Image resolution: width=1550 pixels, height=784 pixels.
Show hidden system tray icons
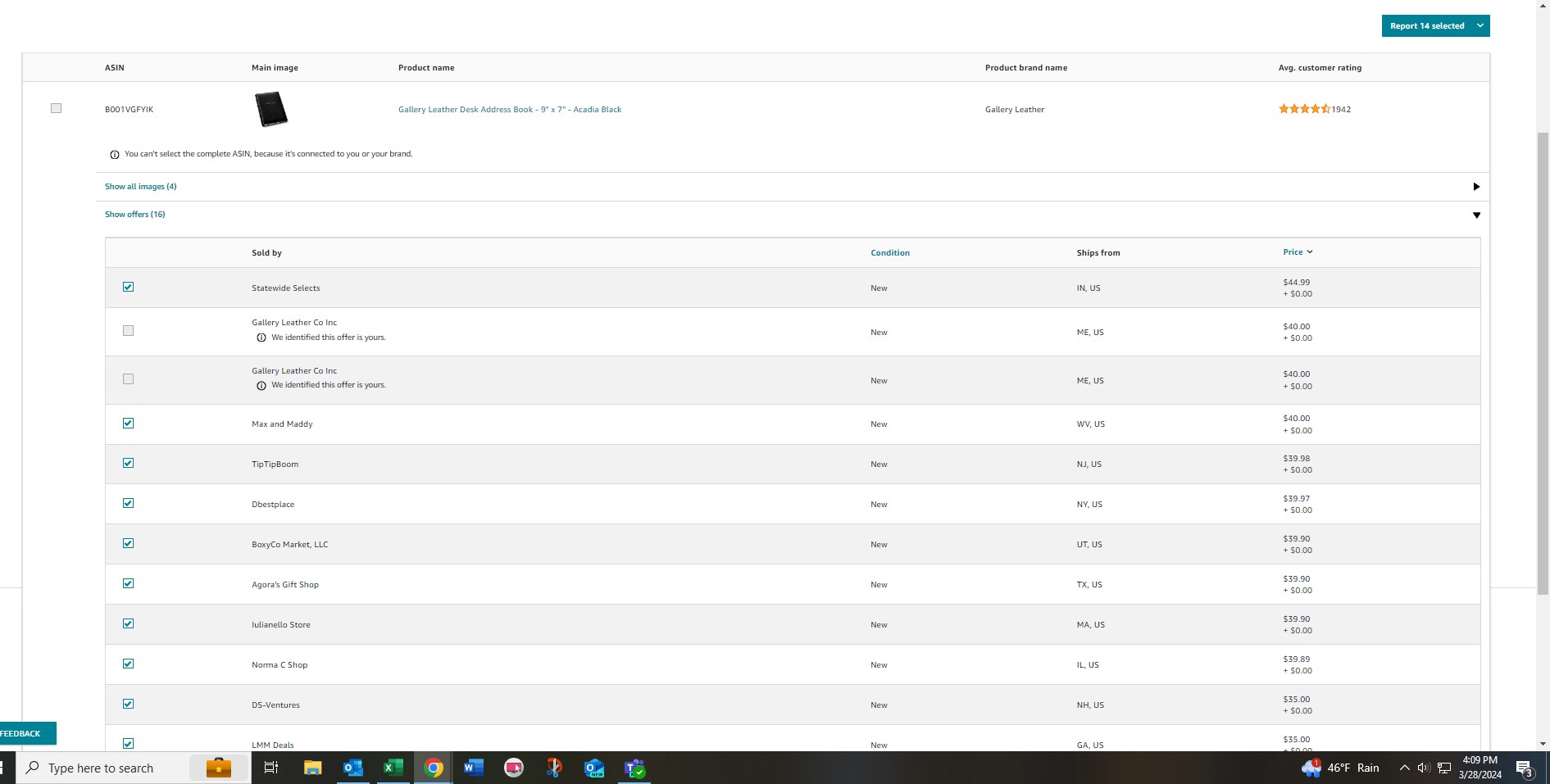1404,768
